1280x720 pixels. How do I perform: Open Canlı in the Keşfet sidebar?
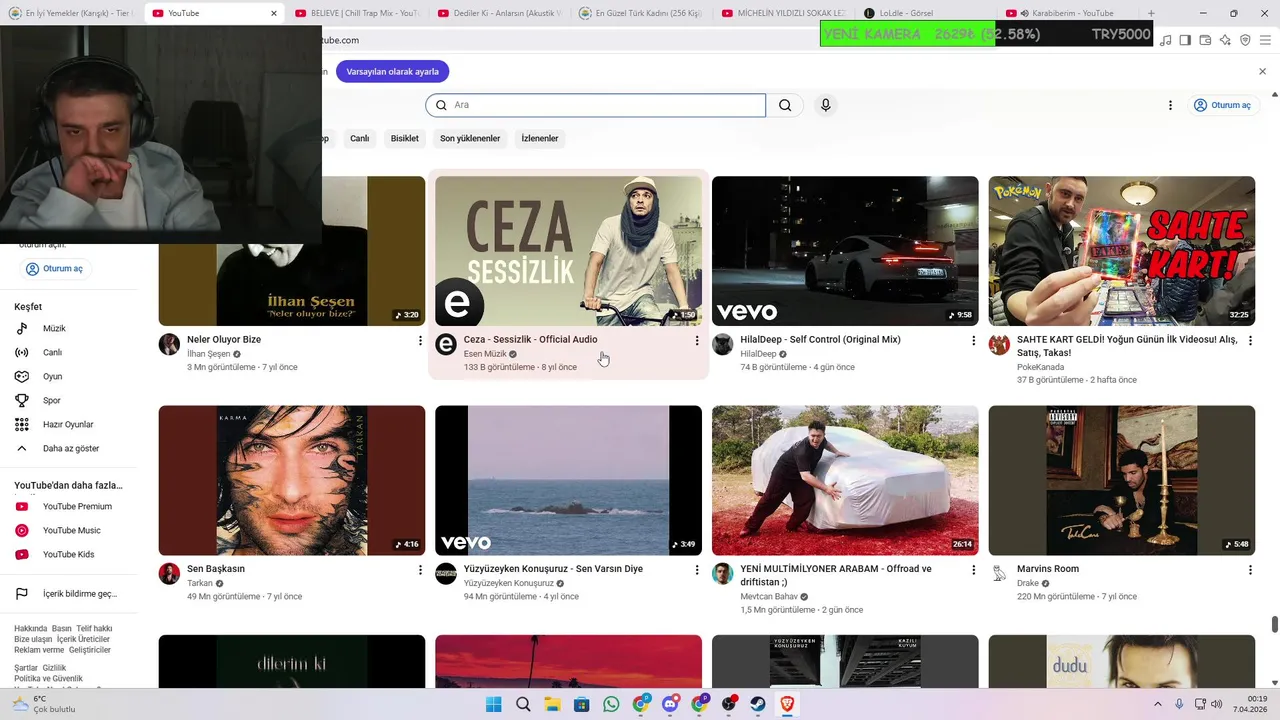click(x=68, y=352)
